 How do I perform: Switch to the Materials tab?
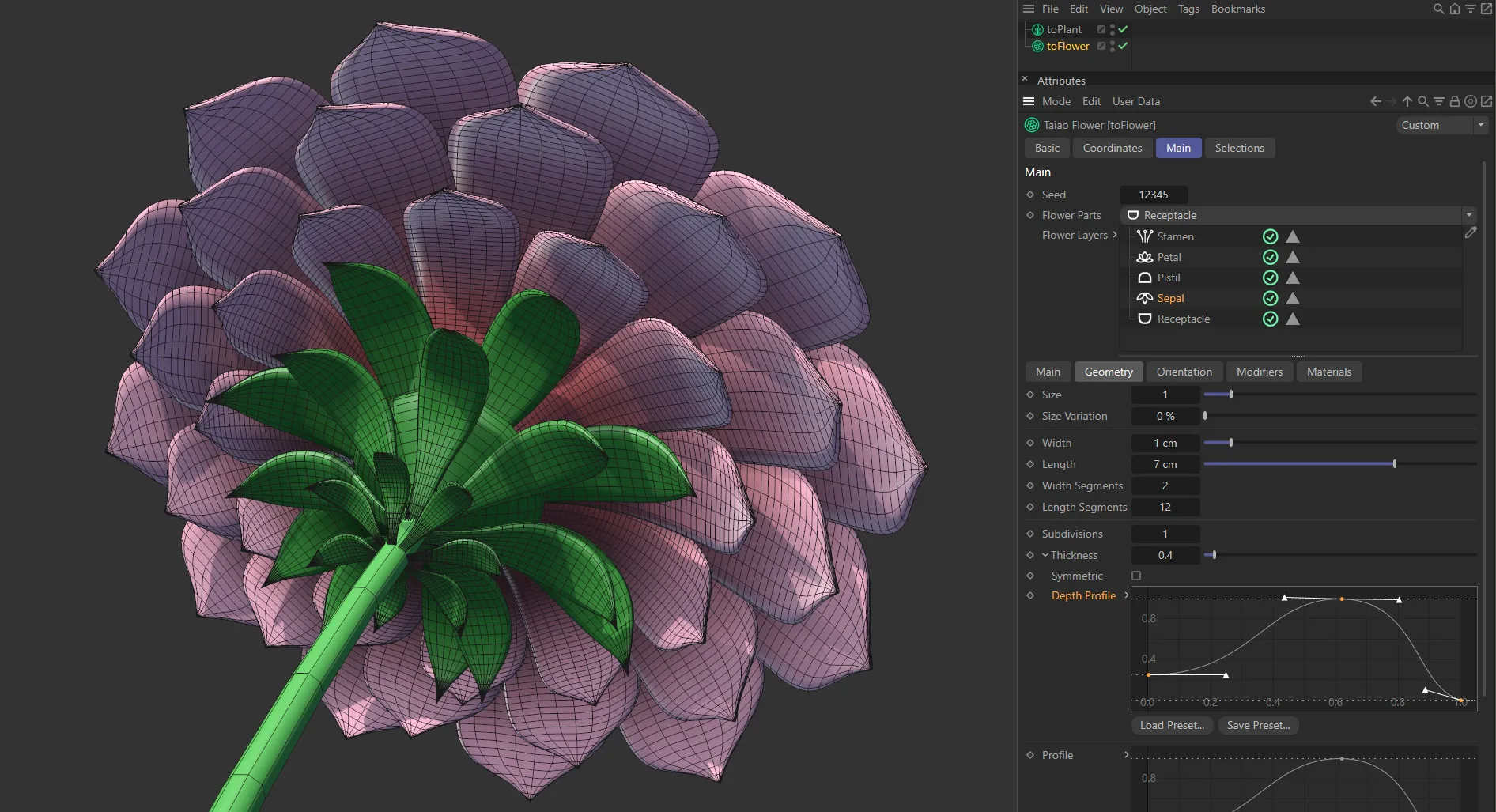coord(1329,372)
